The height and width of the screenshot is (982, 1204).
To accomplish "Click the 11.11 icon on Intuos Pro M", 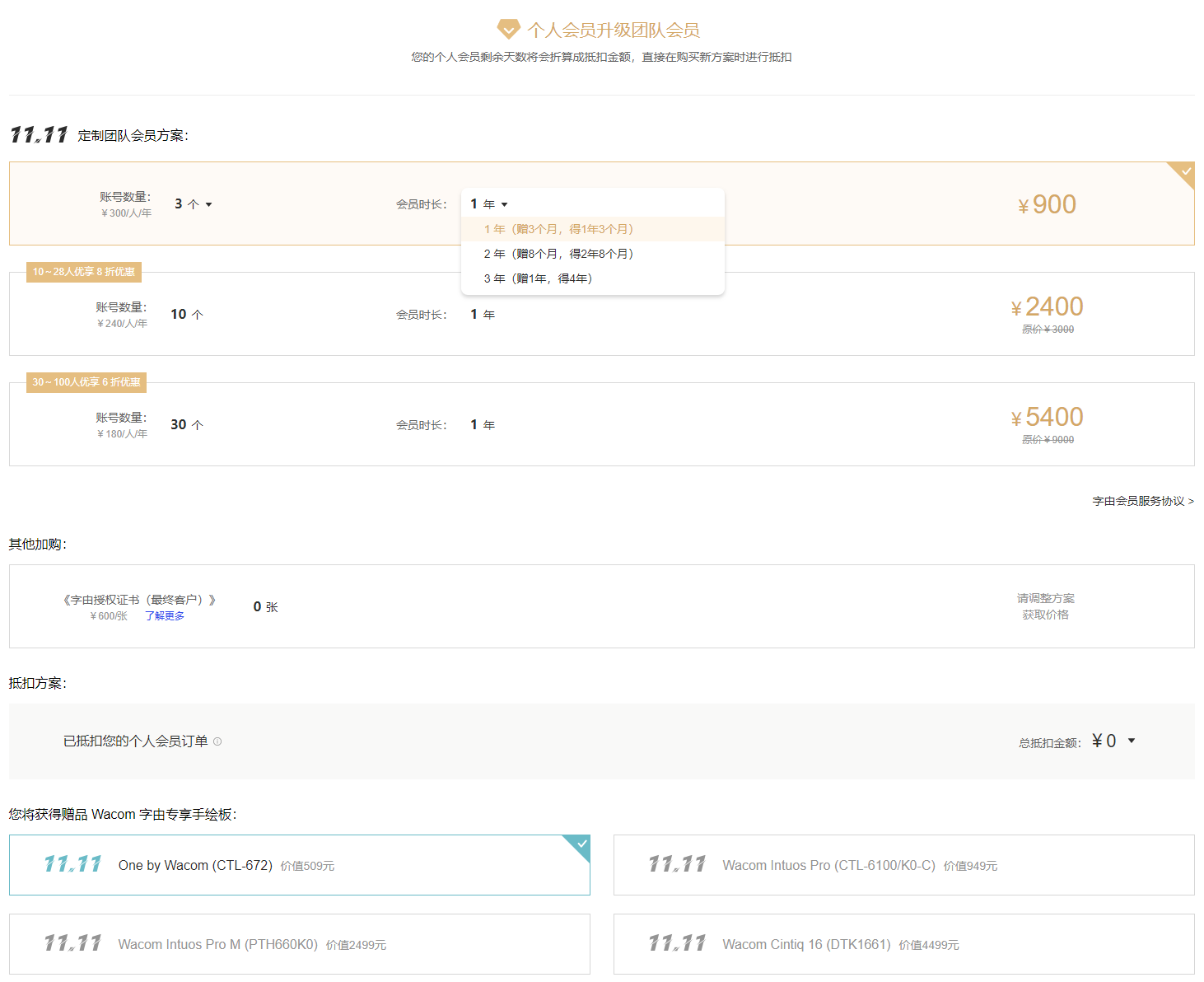I will point(72,943).
